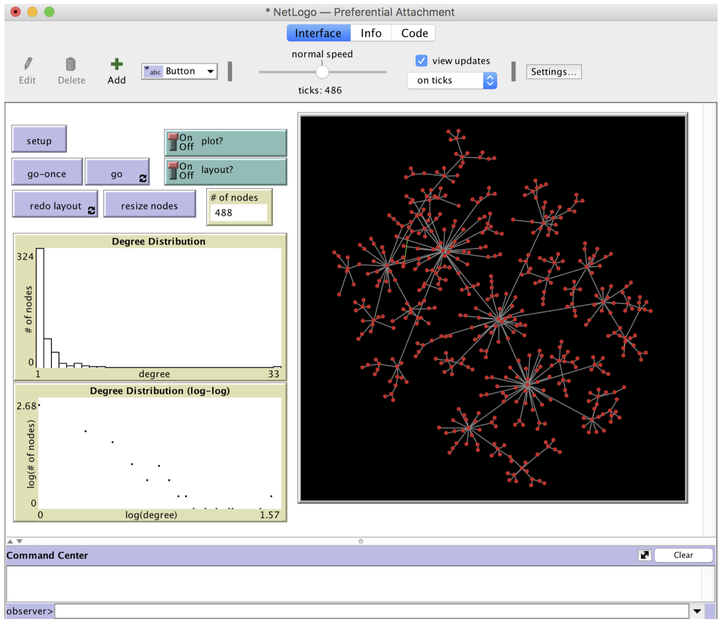Click the go-once button

(x=47, y=172)
